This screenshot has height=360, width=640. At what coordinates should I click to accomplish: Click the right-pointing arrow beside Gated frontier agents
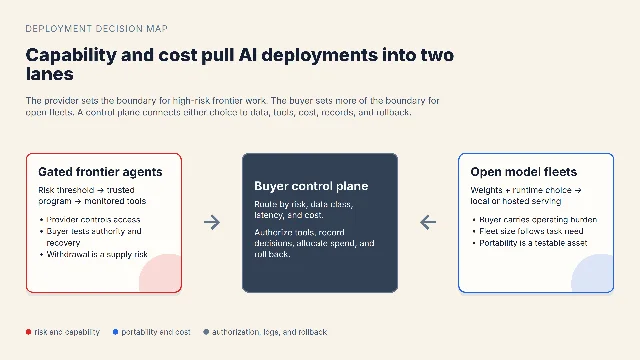click(212, 222)
